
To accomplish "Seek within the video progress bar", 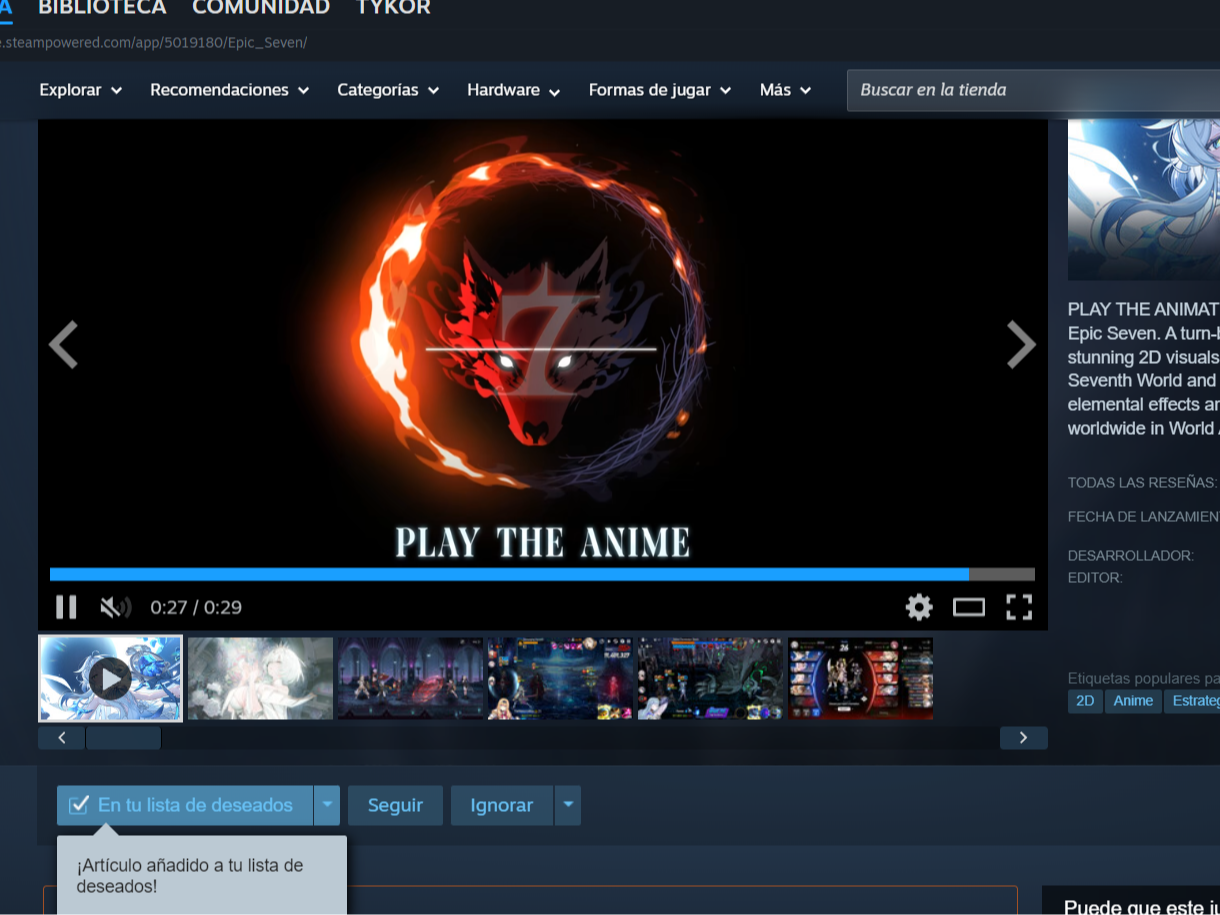I will pyautogui.click(x=542, y=574).
